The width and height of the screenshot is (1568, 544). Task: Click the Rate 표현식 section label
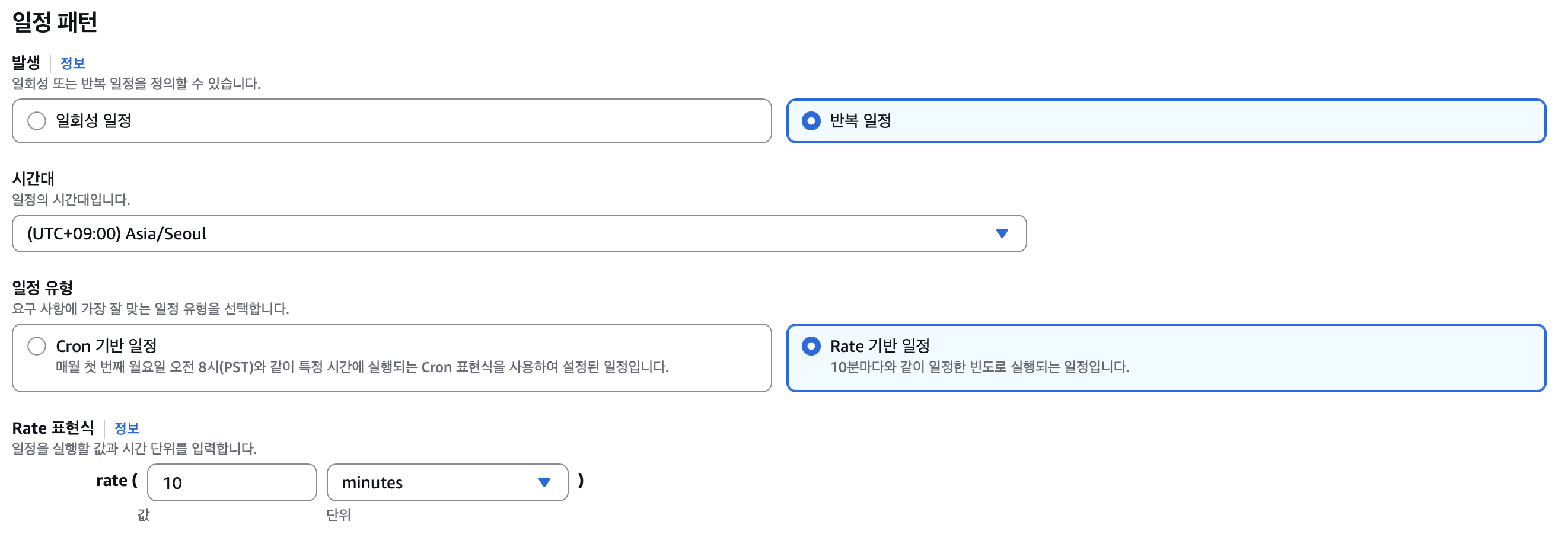[53, 428]
